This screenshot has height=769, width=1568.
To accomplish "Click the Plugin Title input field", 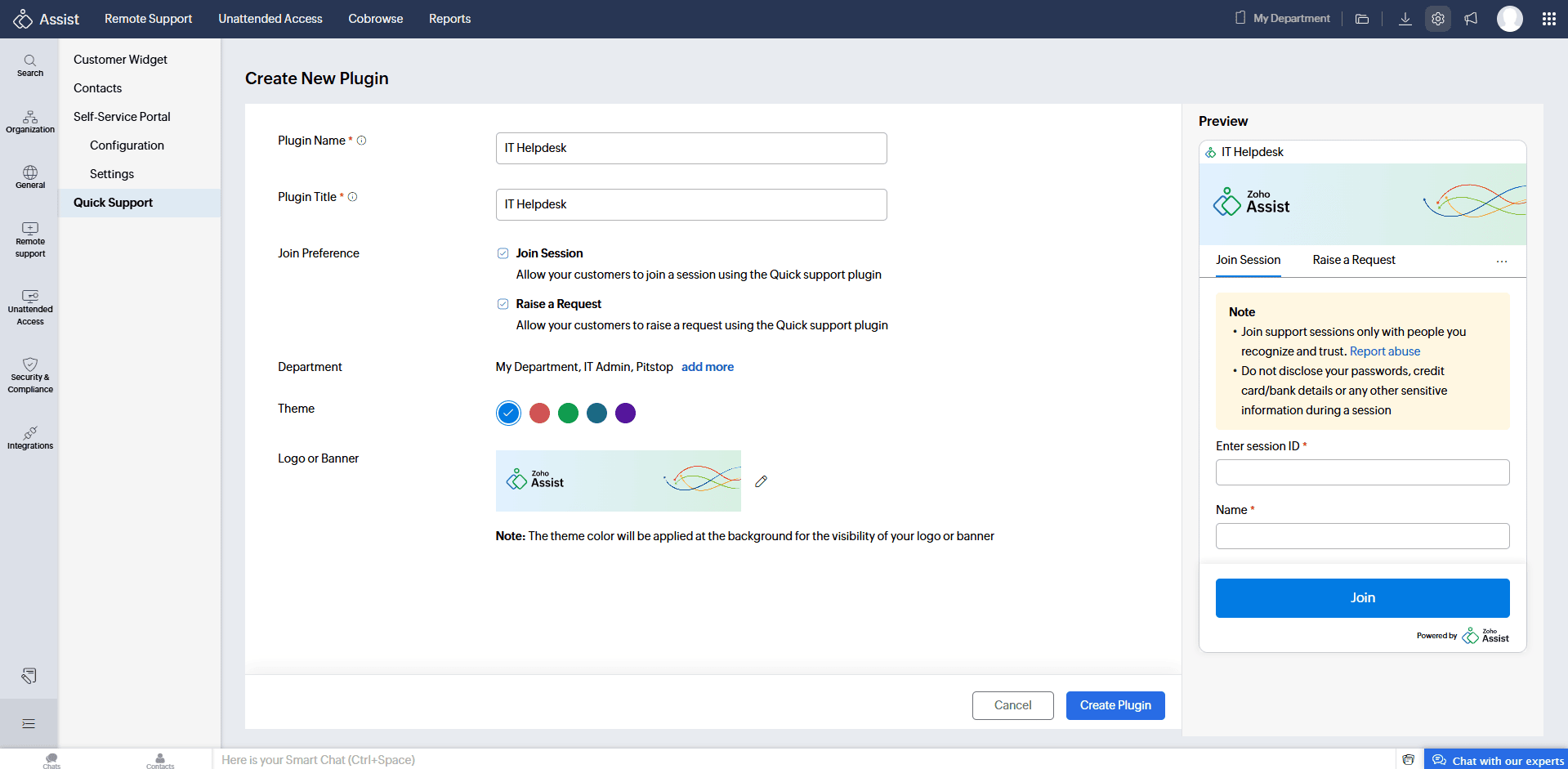I will (x=691, y=204).
